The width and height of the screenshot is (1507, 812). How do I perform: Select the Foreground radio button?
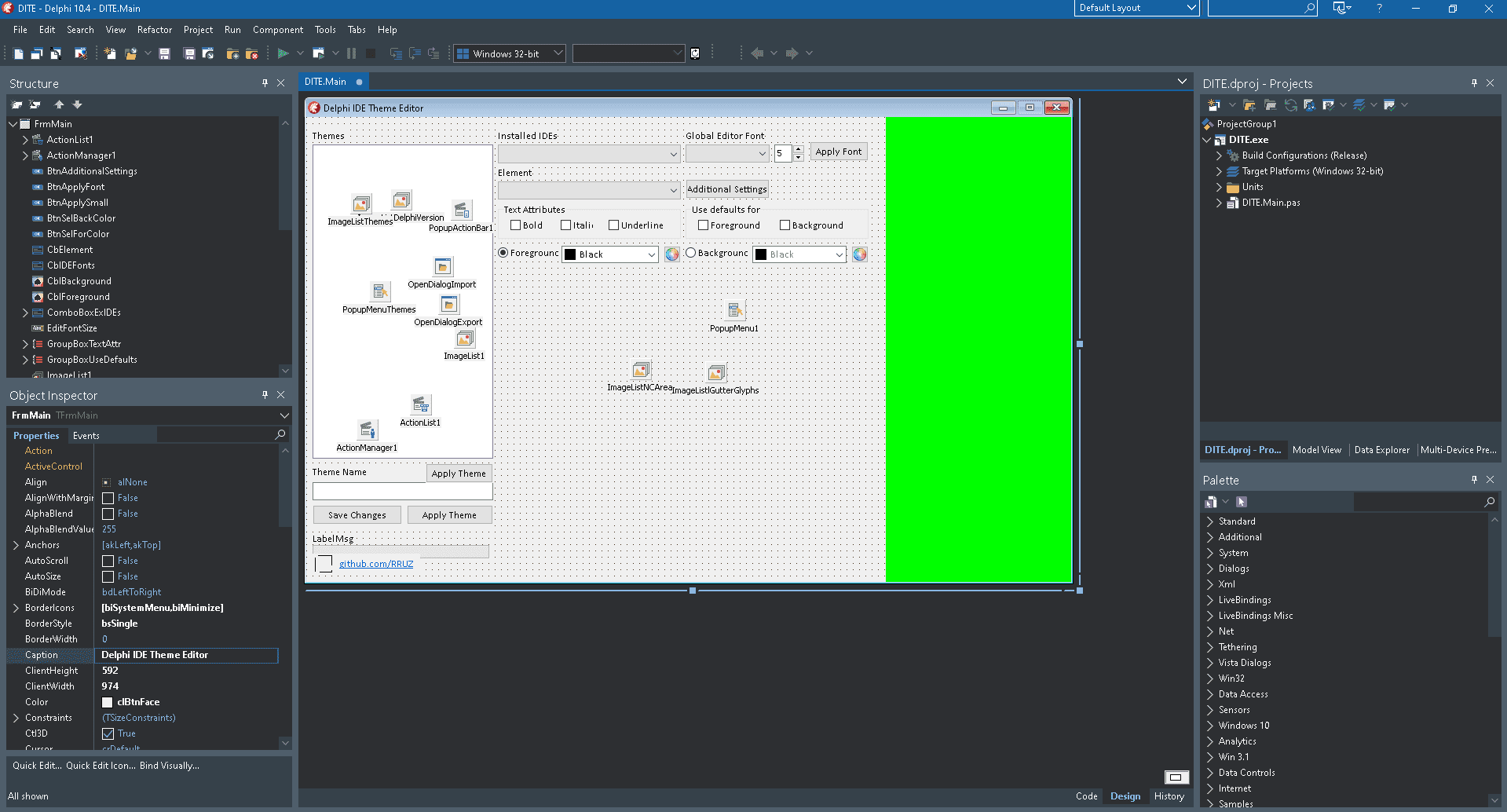[x=503, y=253]
